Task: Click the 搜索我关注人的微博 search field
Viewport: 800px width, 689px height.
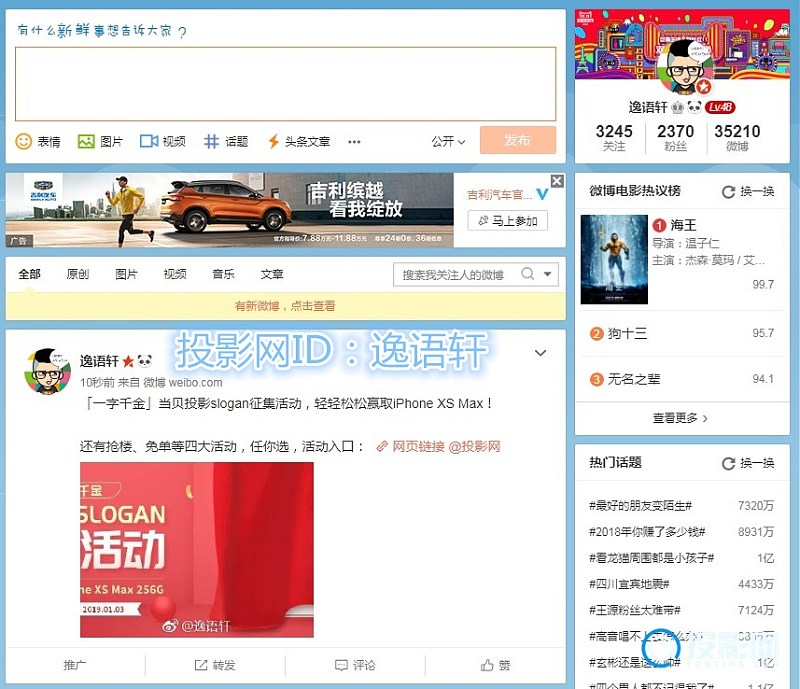Action: 453,275
